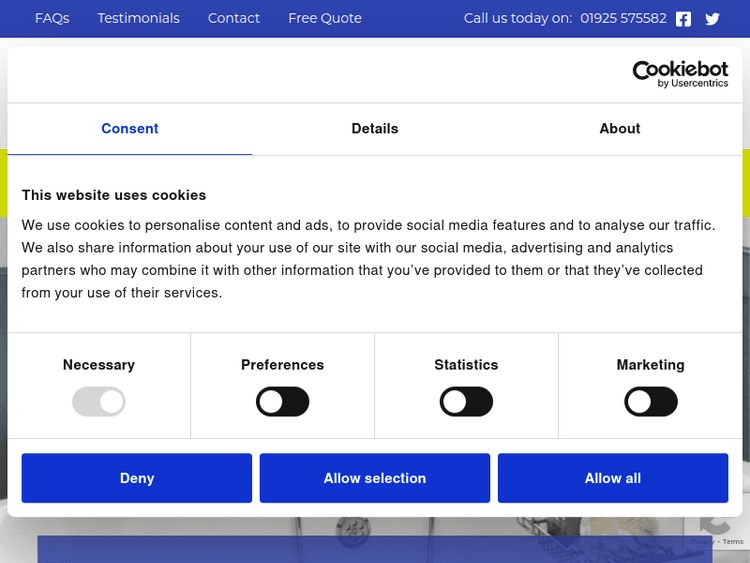Enable the Statistics cookies toggle
Viewport: 750px width, 563px height.
point(466,402)
